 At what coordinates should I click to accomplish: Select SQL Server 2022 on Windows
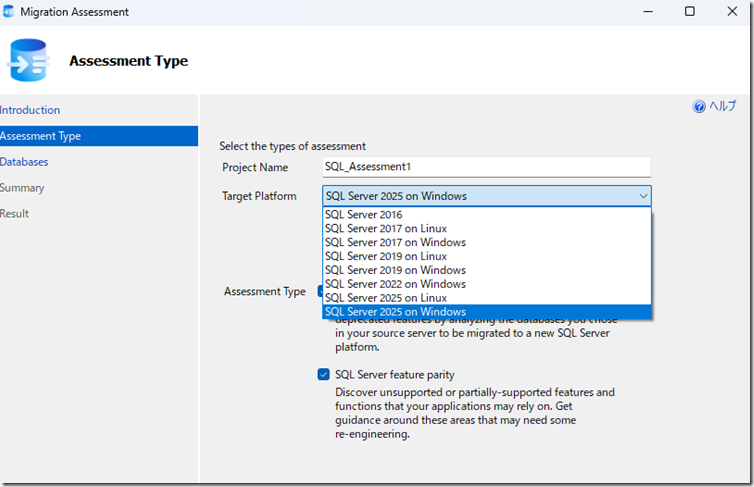tap(395, 284)
